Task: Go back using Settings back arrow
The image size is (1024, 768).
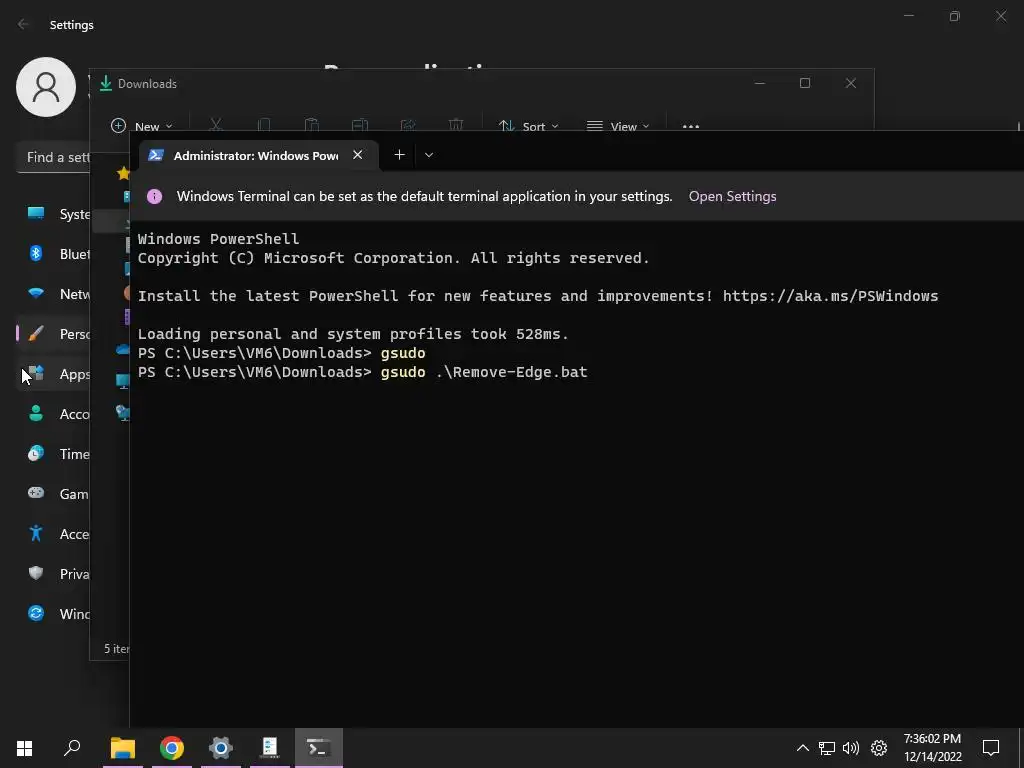Action: click(x=23, y=24)
